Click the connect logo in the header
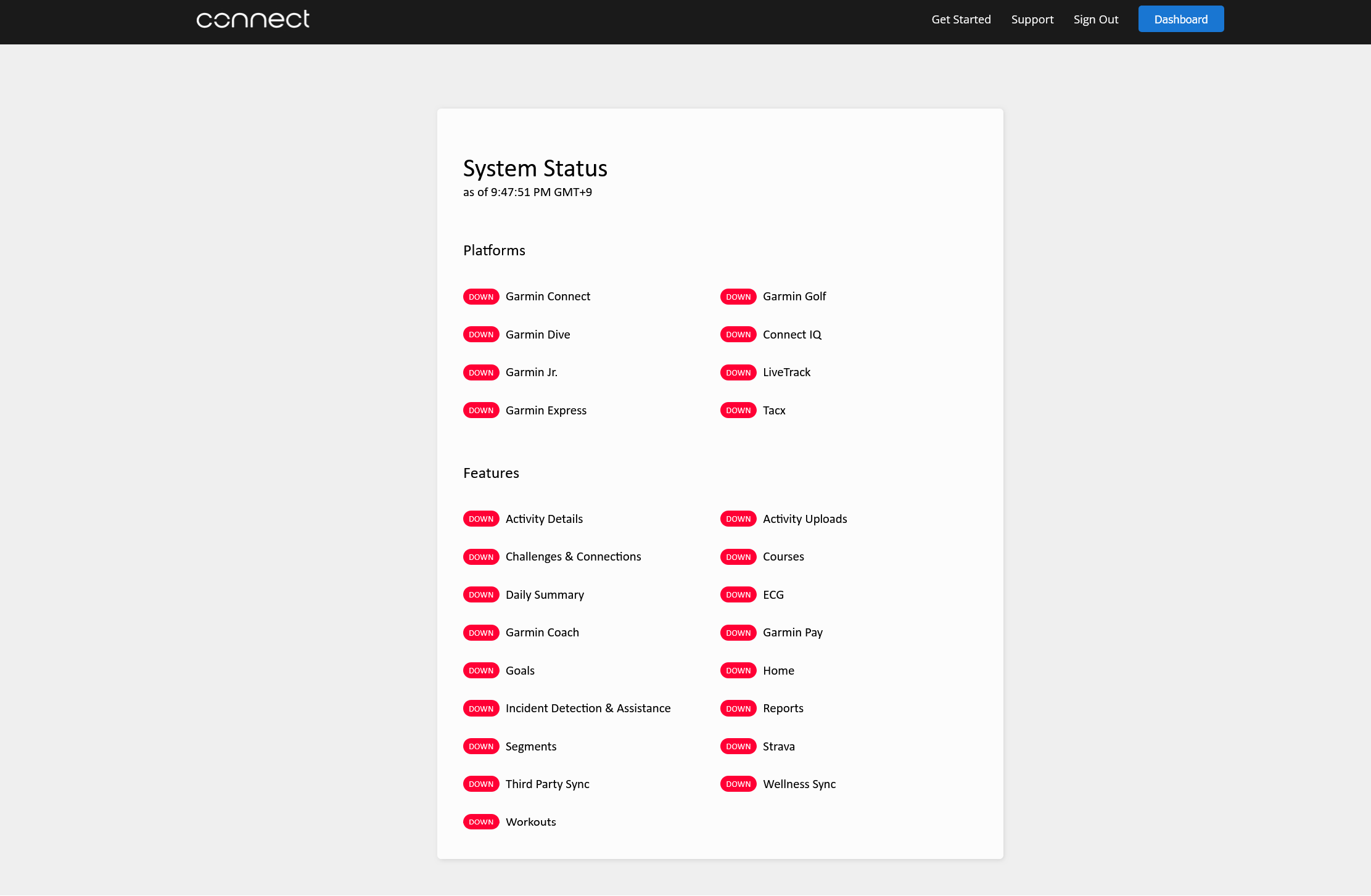 tap(253, 19)
